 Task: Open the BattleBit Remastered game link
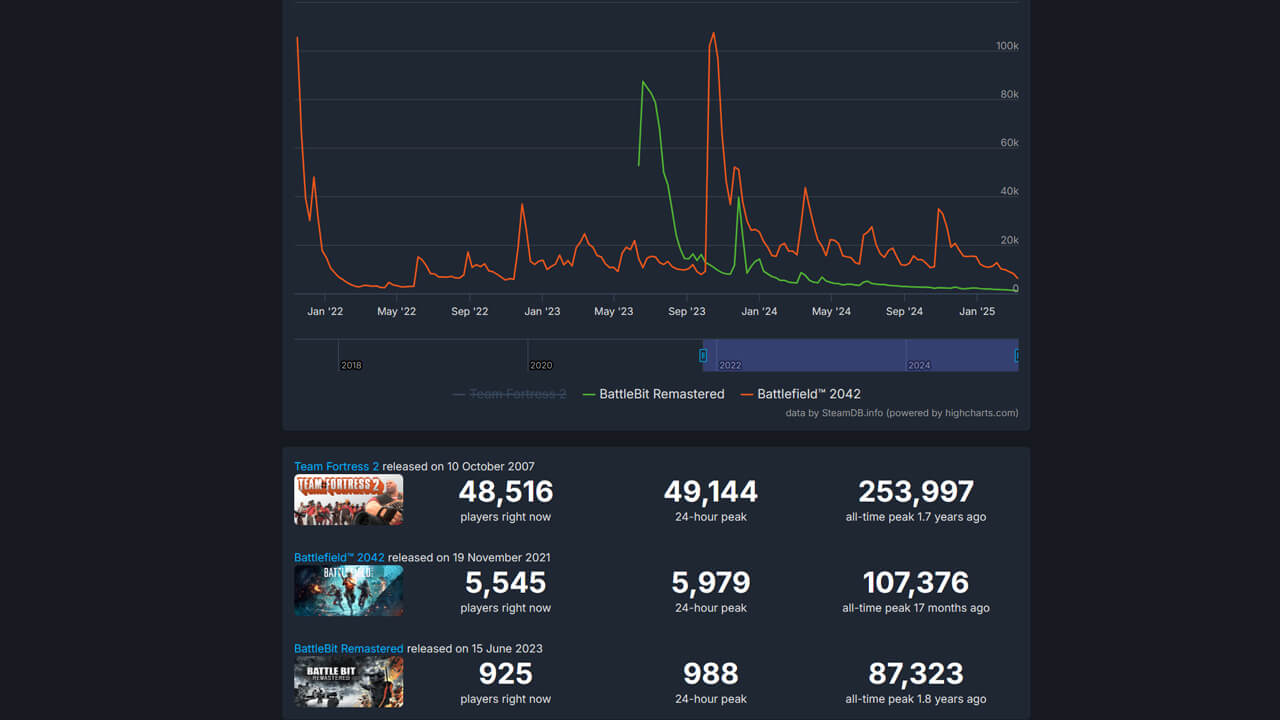point(348,648)
